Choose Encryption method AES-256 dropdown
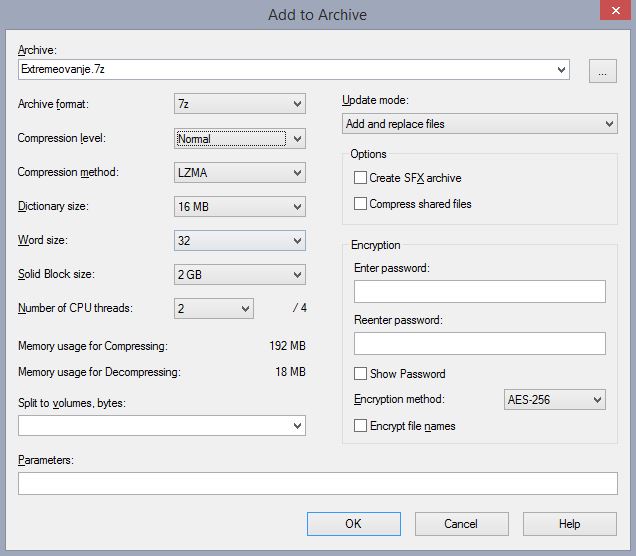636x556 pixels. (555, 400)
